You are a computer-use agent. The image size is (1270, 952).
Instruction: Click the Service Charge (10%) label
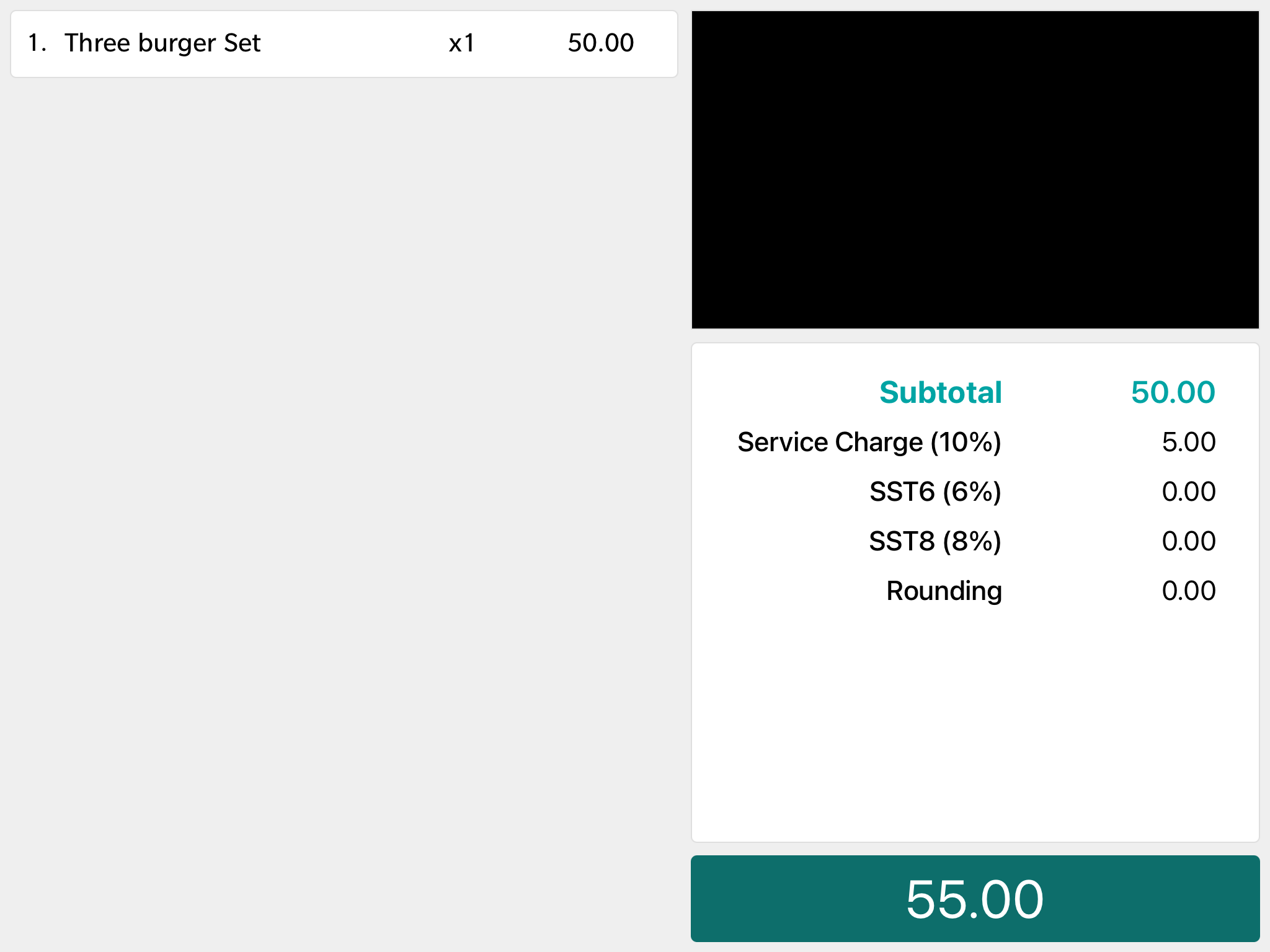869,443
